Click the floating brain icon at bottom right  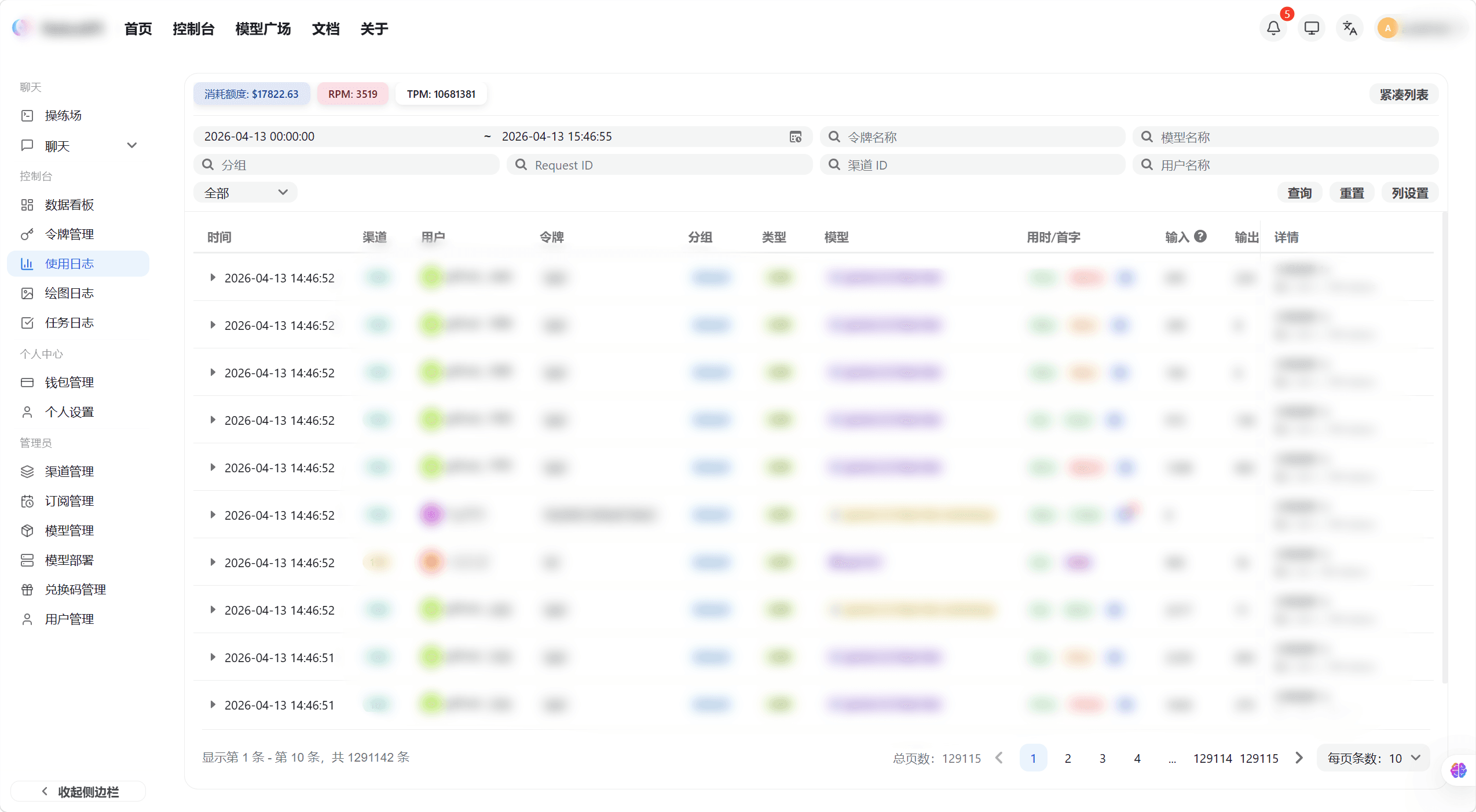point(1458,770)
